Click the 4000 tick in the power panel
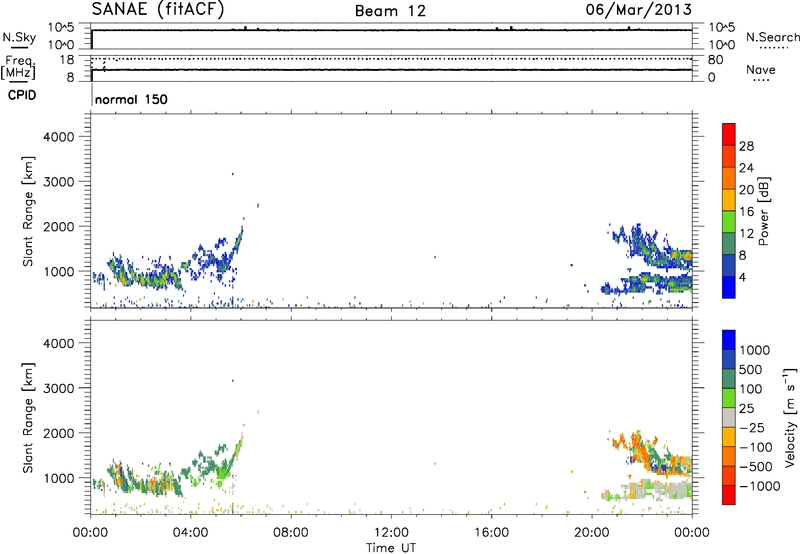The width and height of the screenshot is (800, 554). coord(58,137)
